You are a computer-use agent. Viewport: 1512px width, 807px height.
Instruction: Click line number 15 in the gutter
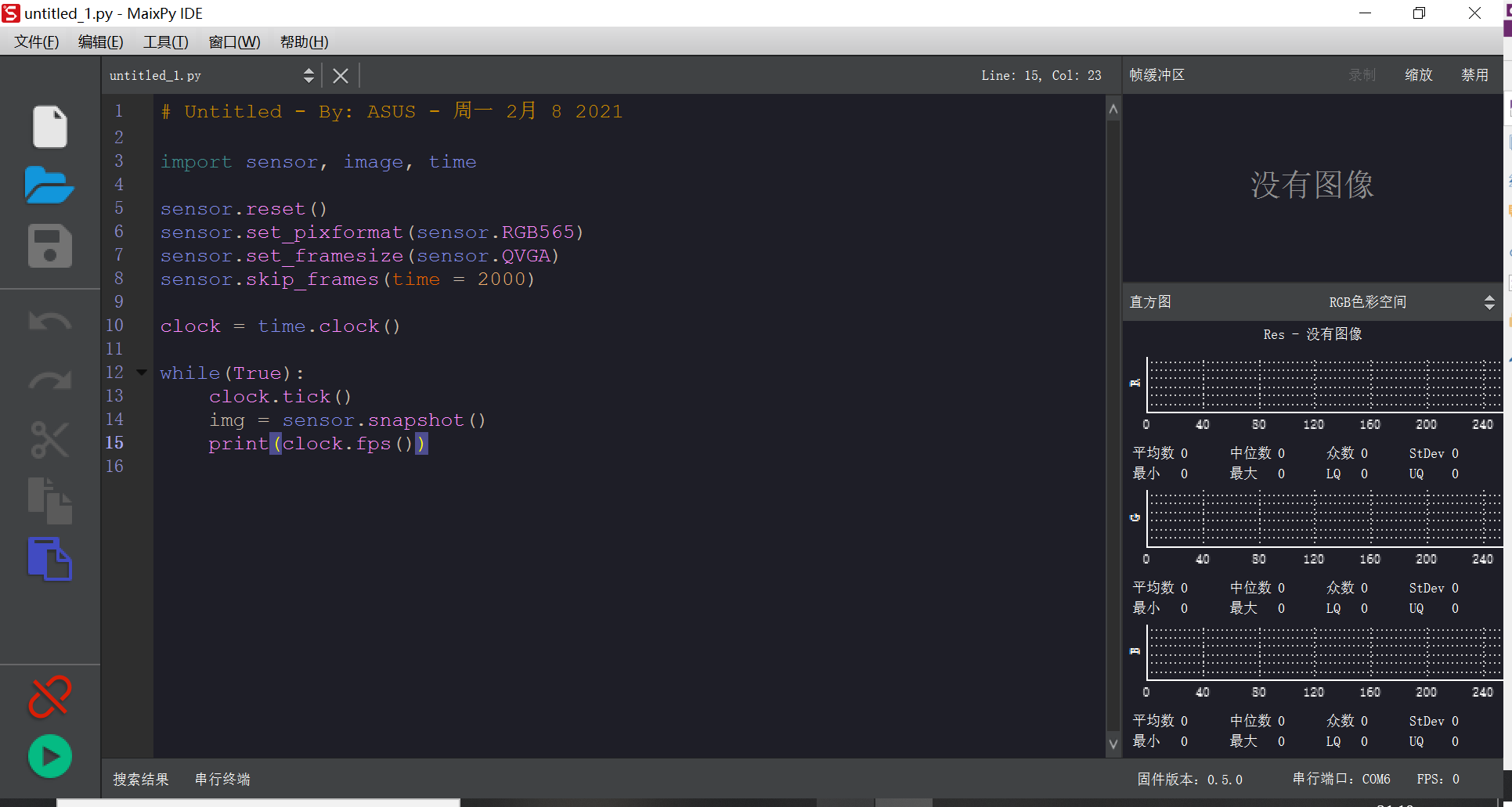tap(114, 443)
